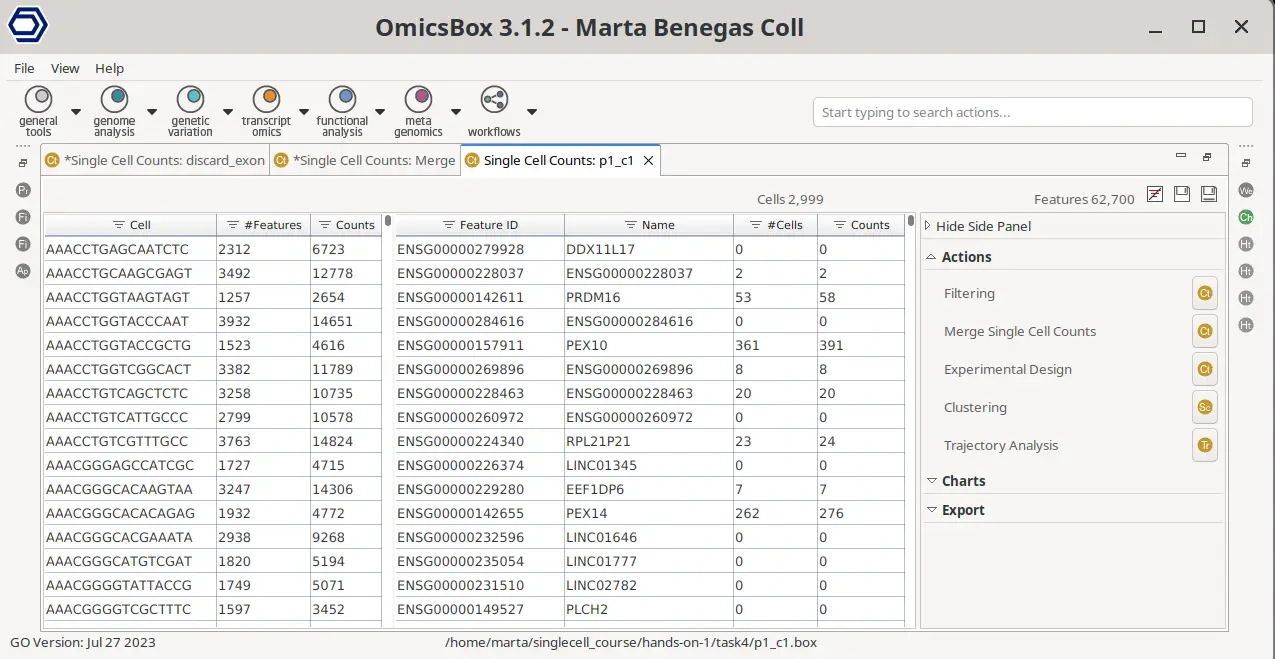Expand the functional analysis dropdown arrow
Image resolution: width=1275 pixels, height=659 pixels.
tap(380, 111)
